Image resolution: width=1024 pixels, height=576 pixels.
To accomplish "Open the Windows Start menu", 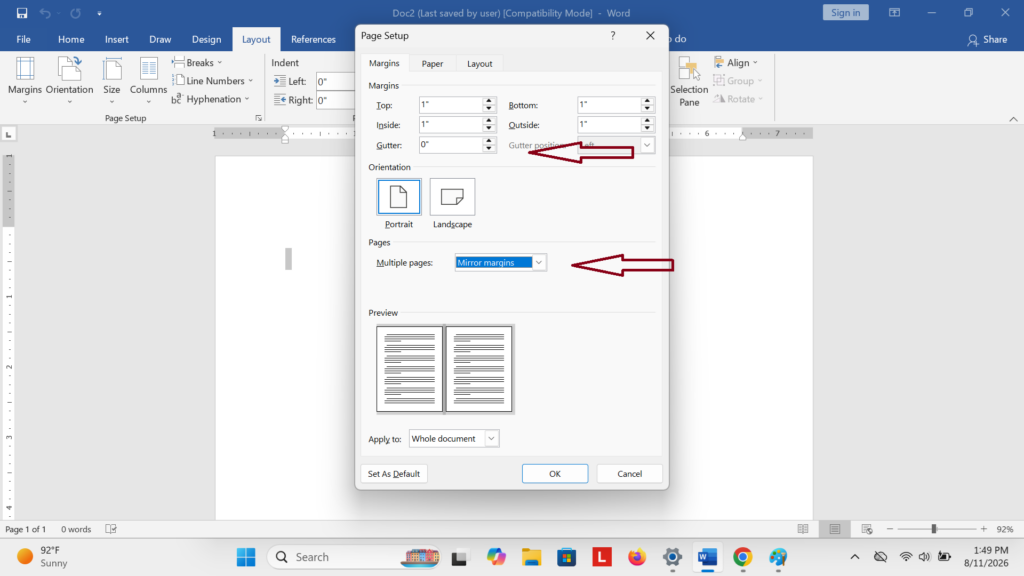I will pos(246,557).
